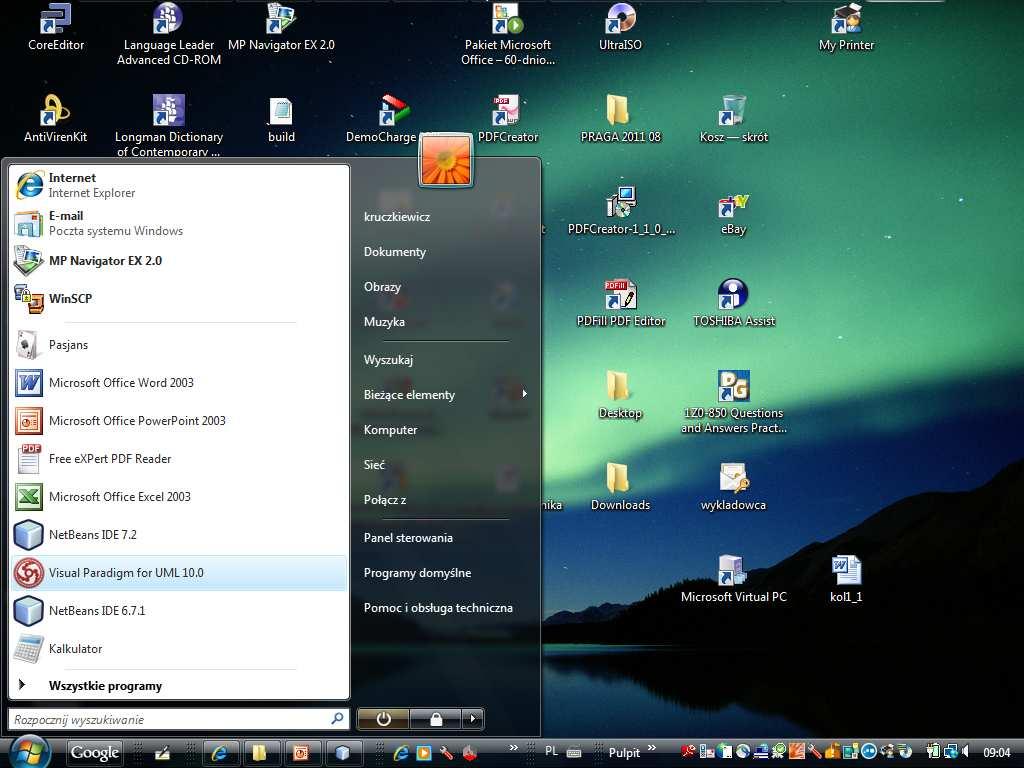Select the PRAGA 2011 08 folder
The image size is (1024, 768).
[x=620, y=119]
